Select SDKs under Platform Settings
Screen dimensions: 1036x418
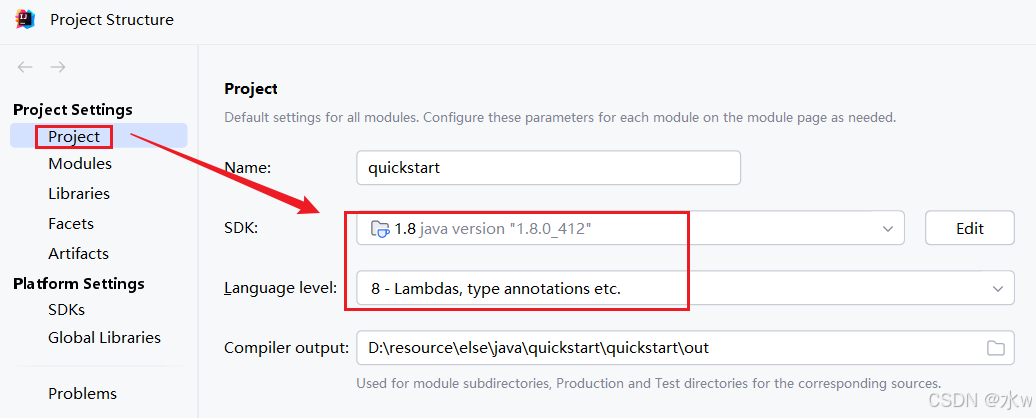(66, 310)
